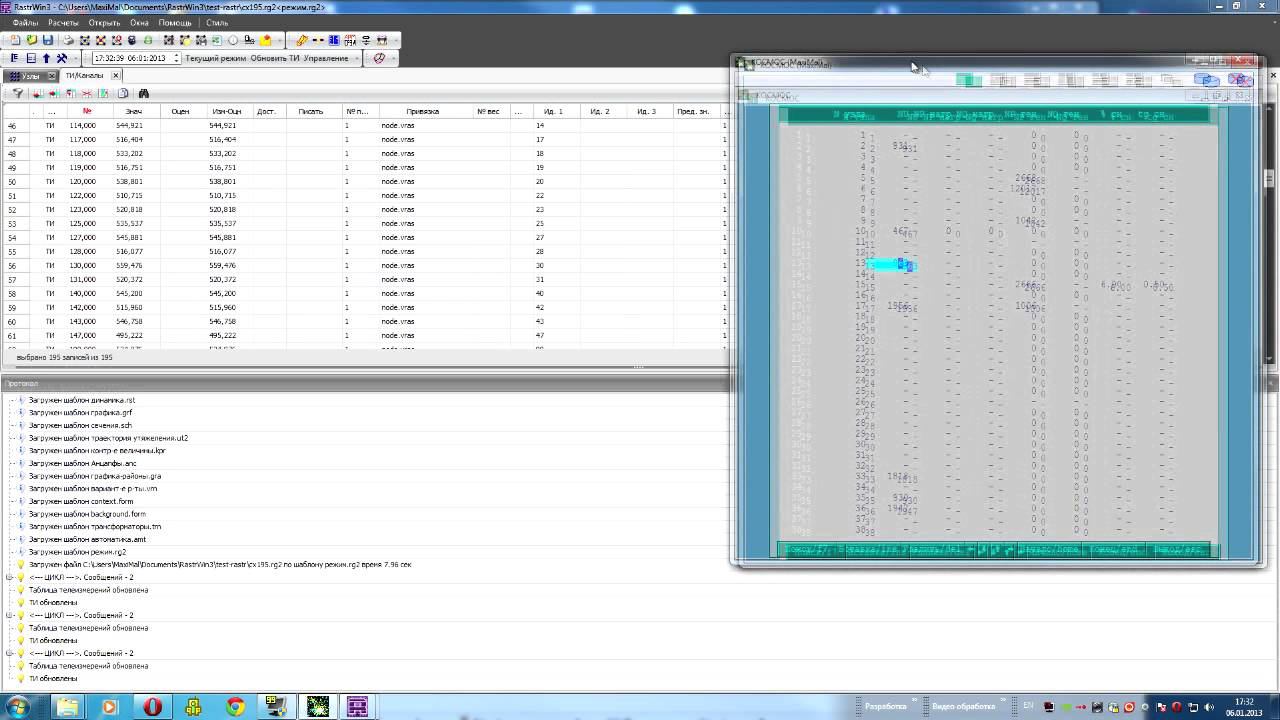Click Управление button
The width and height of the screenshot is (1280, 720).
click(326, 58)
